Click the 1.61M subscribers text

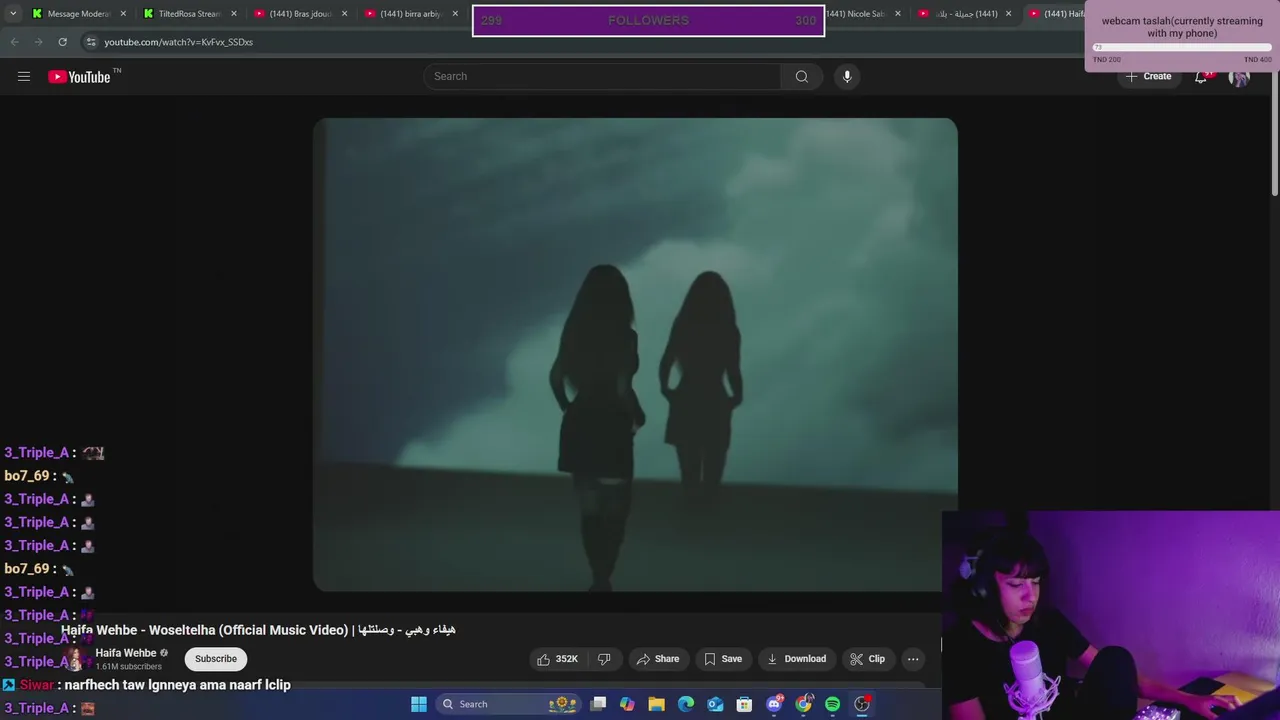[x=128, y=667]
